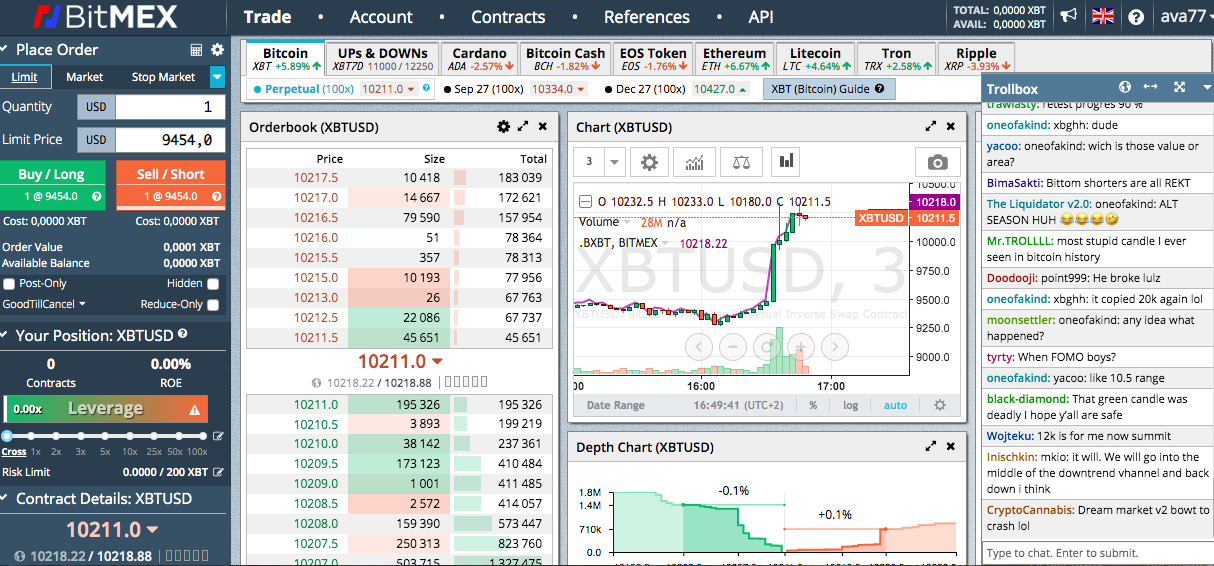Expand the Chart panel to fullscreen
1214x566 pixels.
coord(931,127)
